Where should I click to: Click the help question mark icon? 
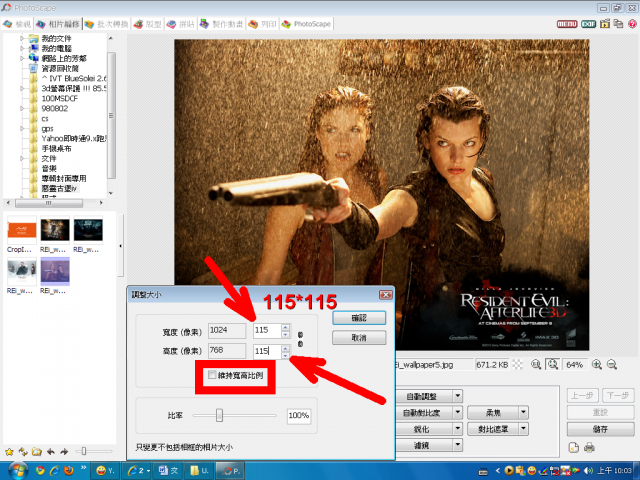click(632, 24)
